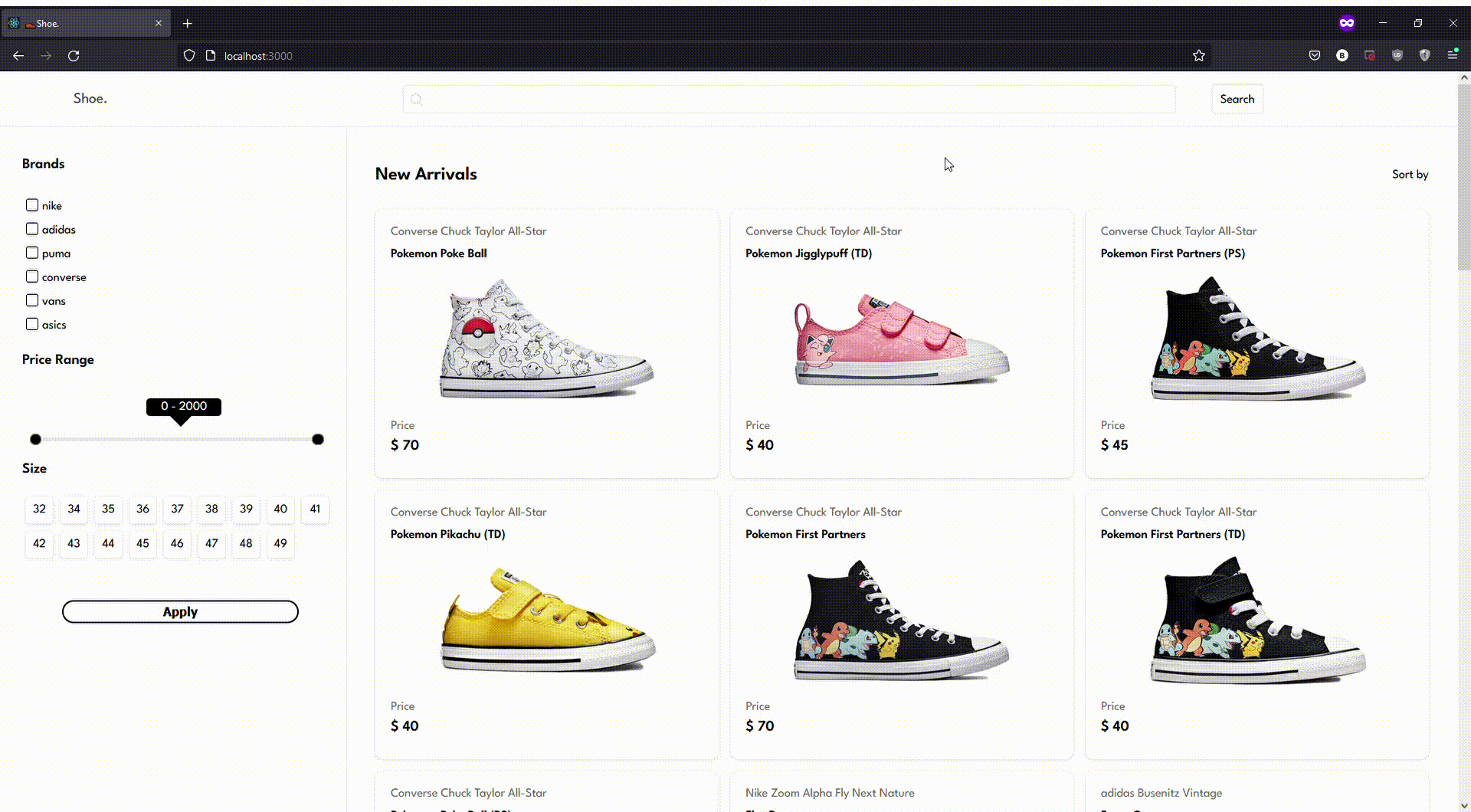Toggle the asics brand checkbox
The image size is (1471, 812).
tap(32, 324)
